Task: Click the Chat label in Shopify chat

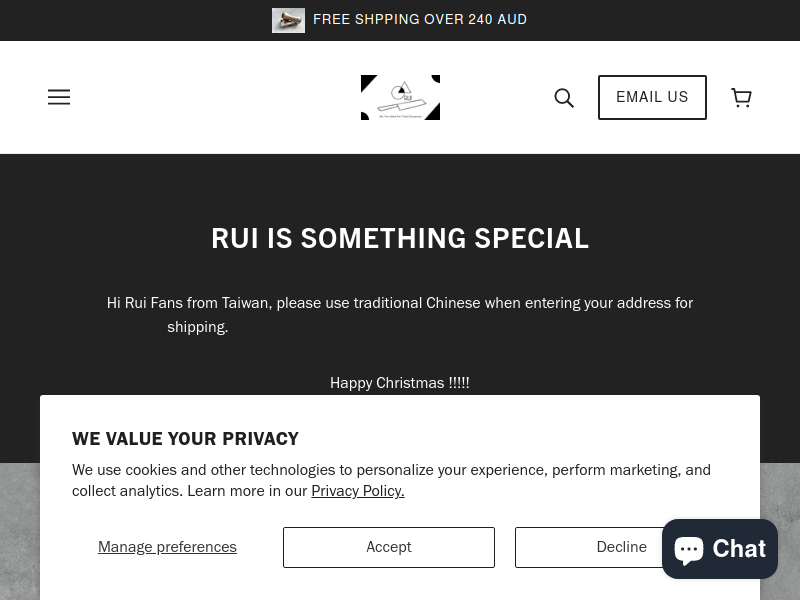Action: (739, 549)
